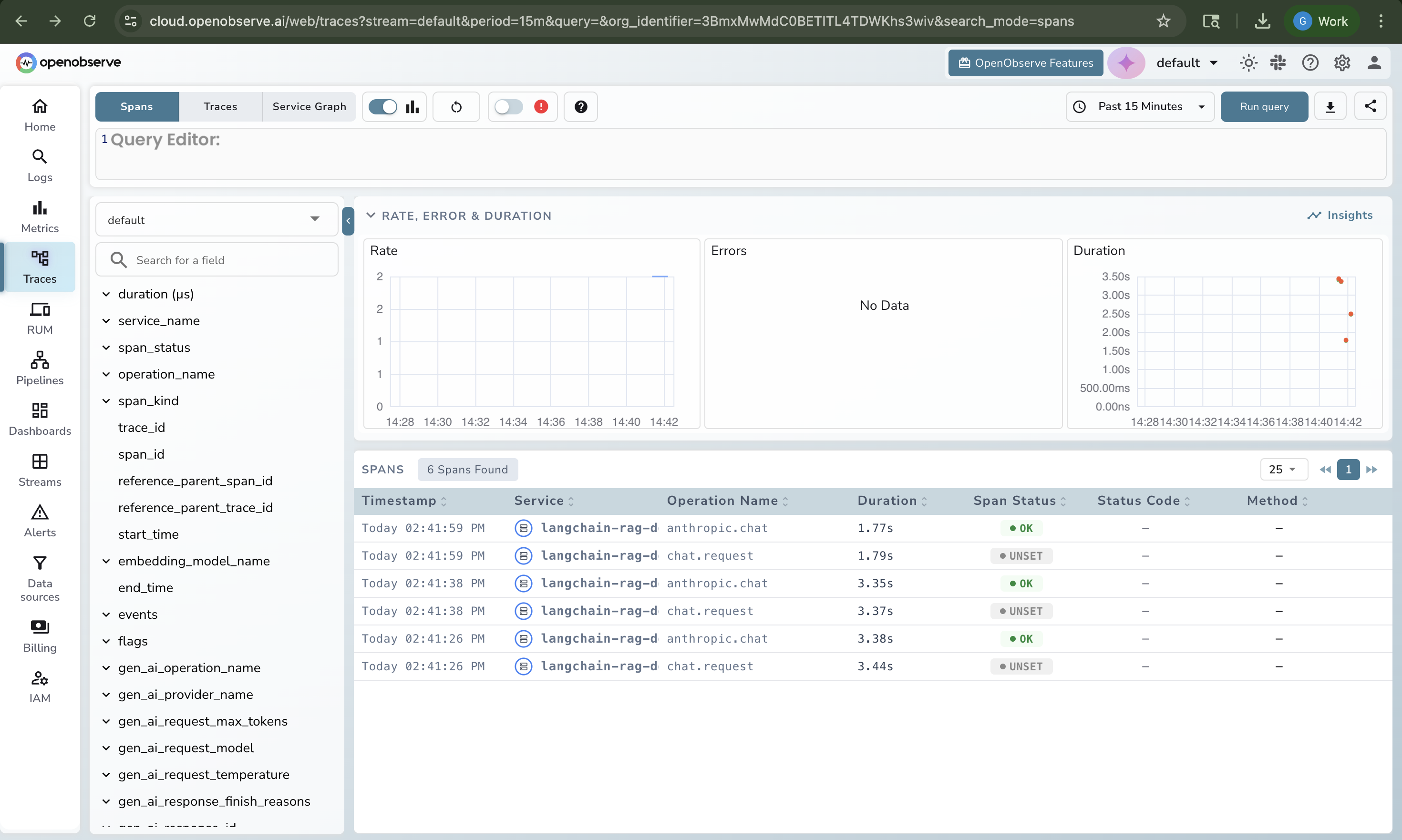Switch to light theme with the sun toggle
This screenshot has height=840, width=1402.
point(1248,62)
